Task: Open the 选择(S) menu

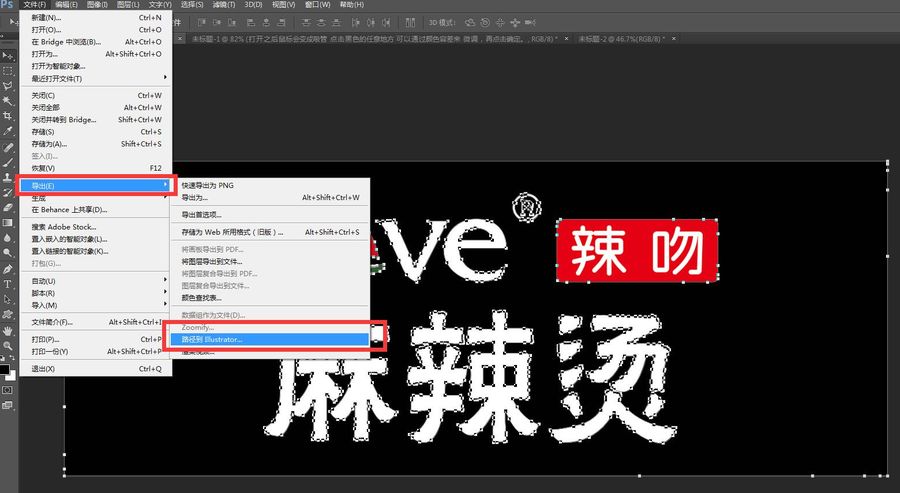Action: click(x=192, y=5)
